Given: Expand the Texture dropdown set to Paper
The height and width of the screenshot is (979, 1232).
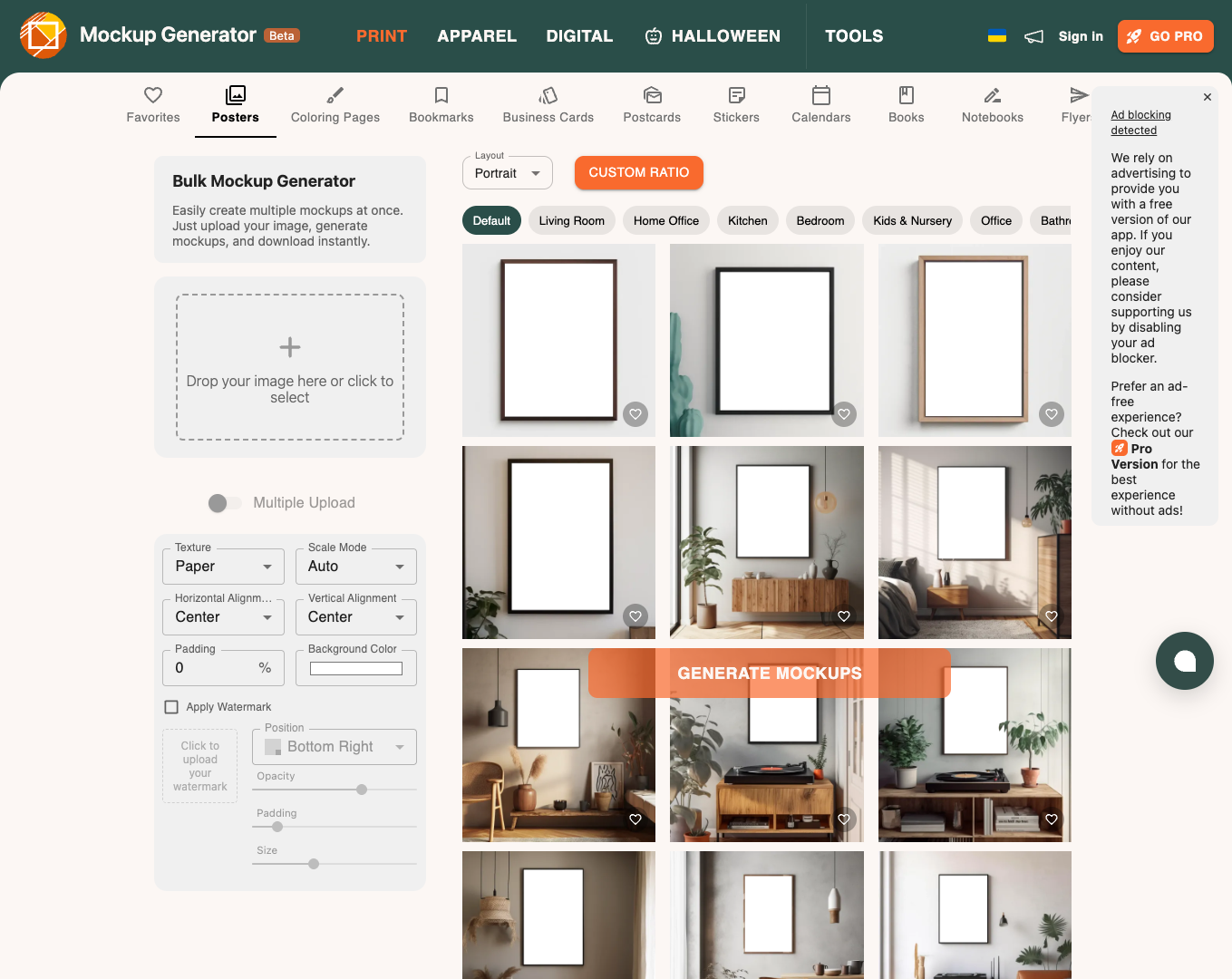Looking at the screenshot, I should (223, 566).
